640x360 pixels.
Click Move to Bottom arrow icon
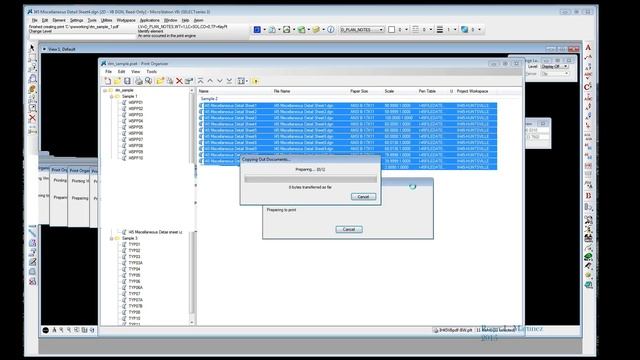click(x=229, y=81)
